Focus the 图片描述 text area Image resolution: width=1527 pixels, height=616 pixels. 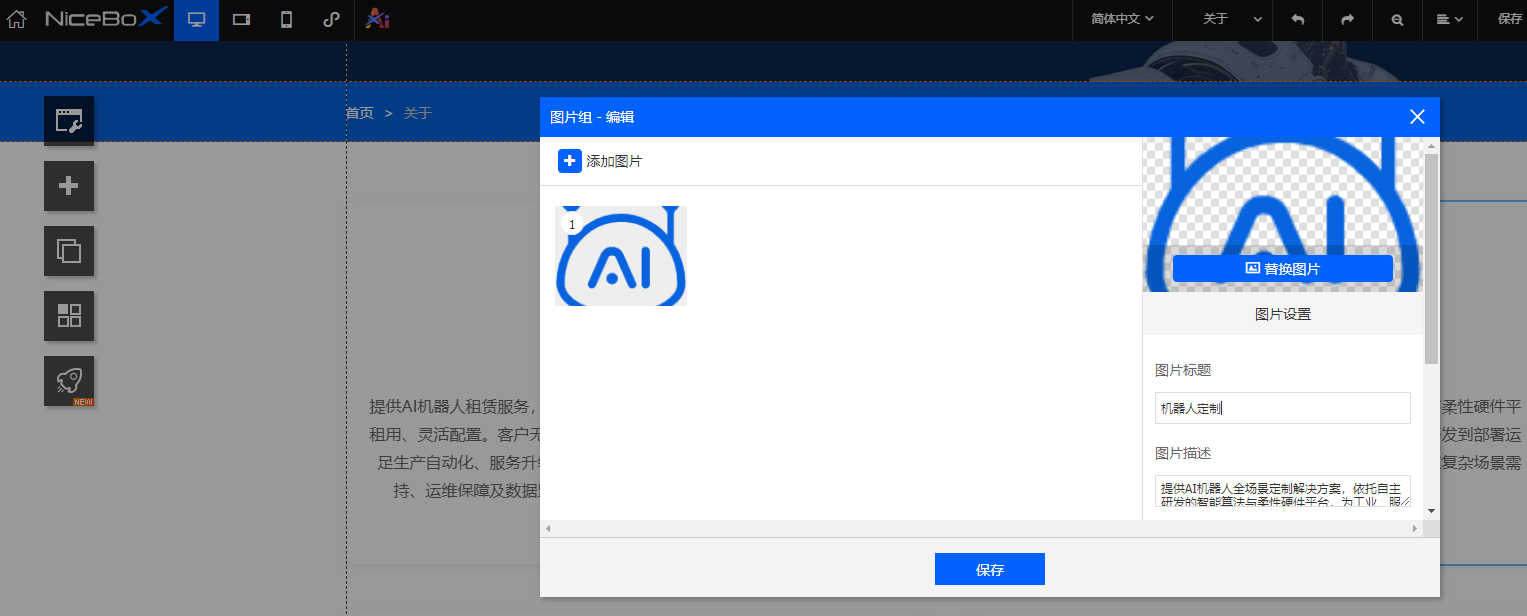point(1283,491)
